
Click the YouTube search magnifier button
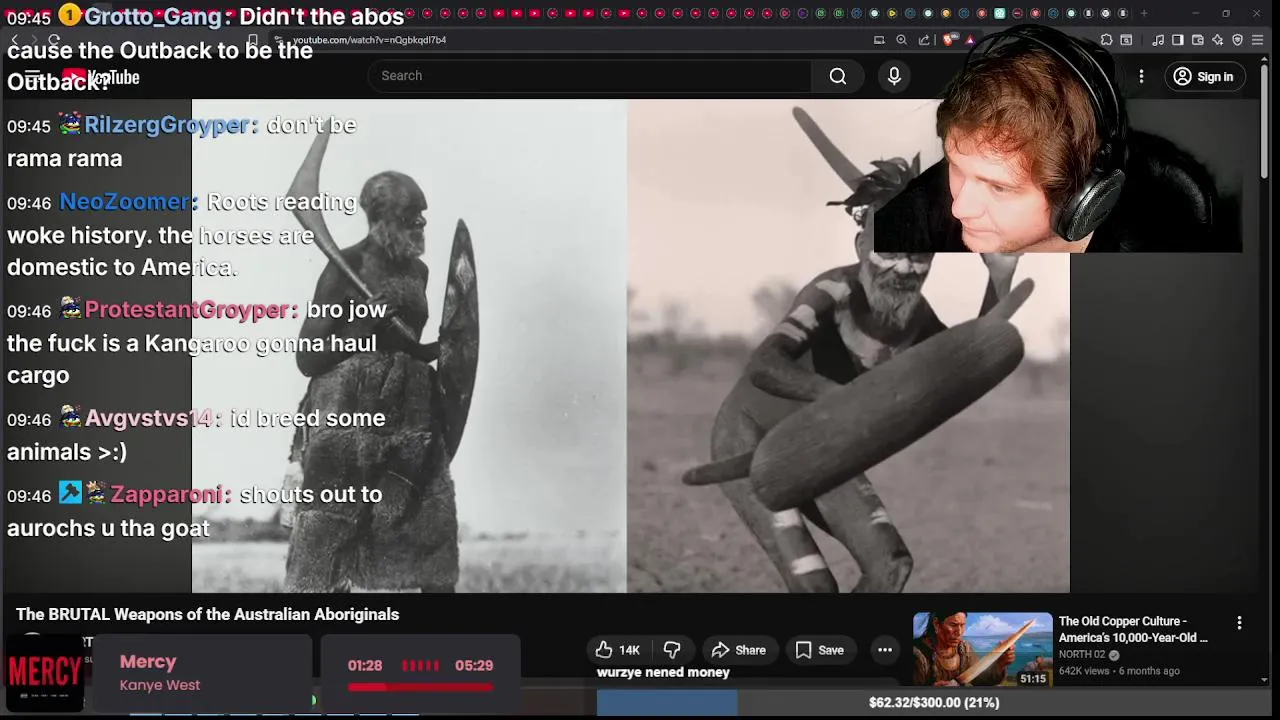click(x=838, y=76)
